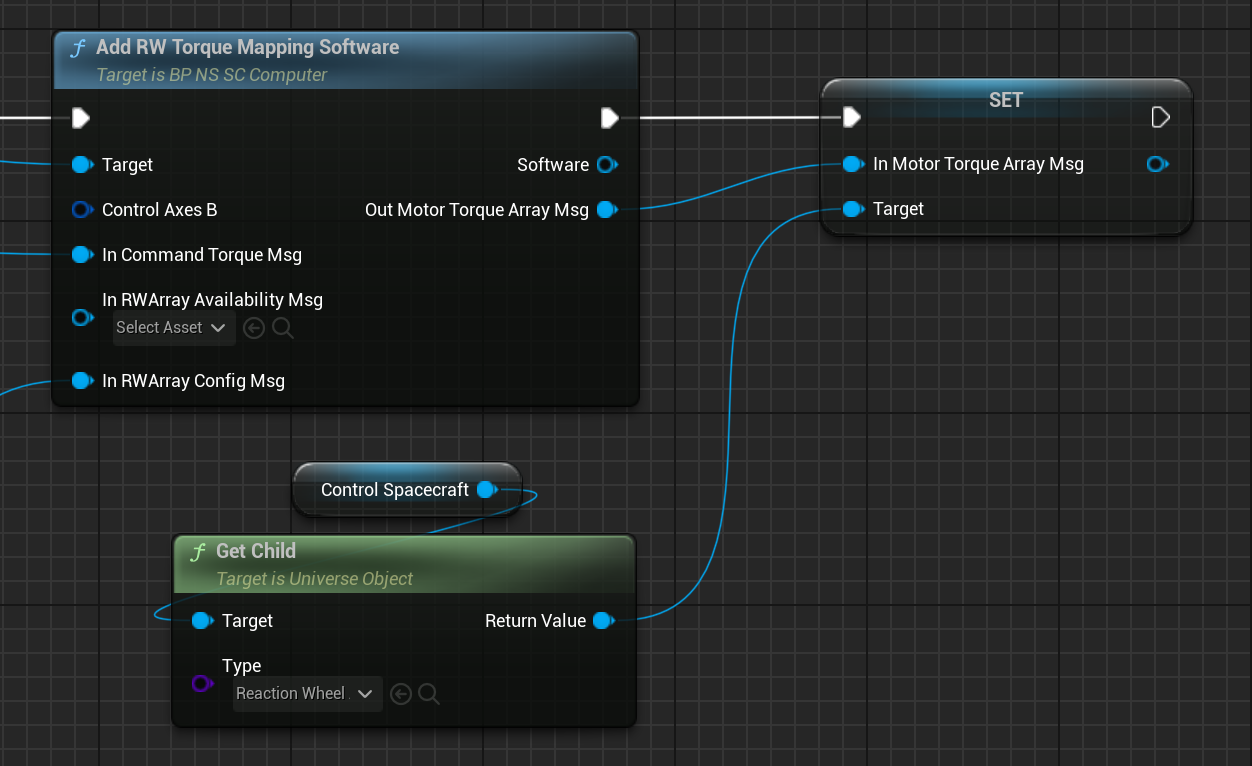This screenshot has width=1252, height=766.
Task: Browse to Reaction Wheel class magnifier icon
Action: click(429, 694)
